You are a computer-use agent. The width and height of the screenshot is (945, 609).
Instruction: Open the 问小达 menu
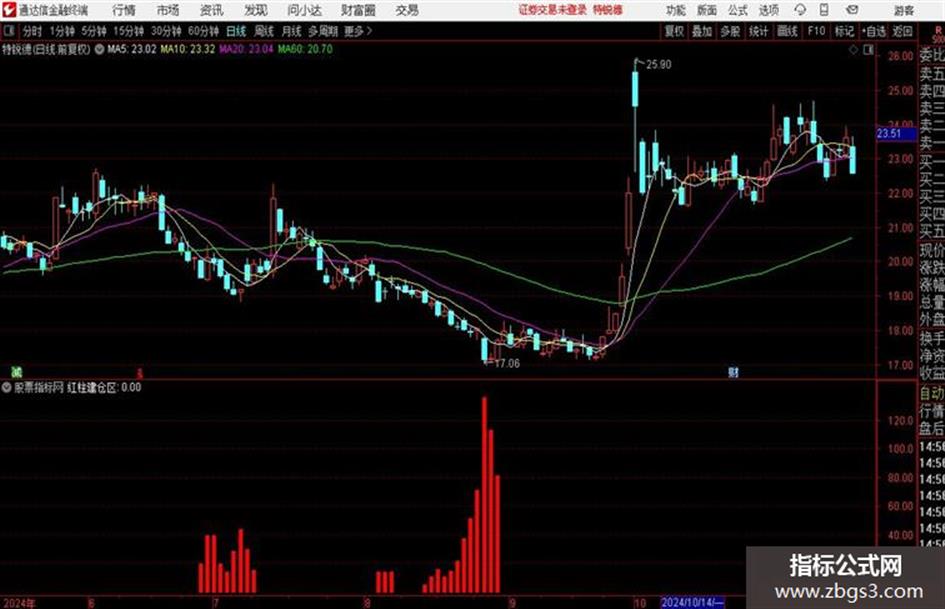[304, 10]
